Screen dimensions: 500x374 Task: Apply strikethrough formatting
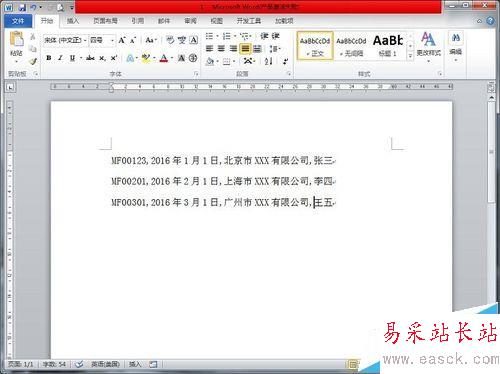[90, 58]
